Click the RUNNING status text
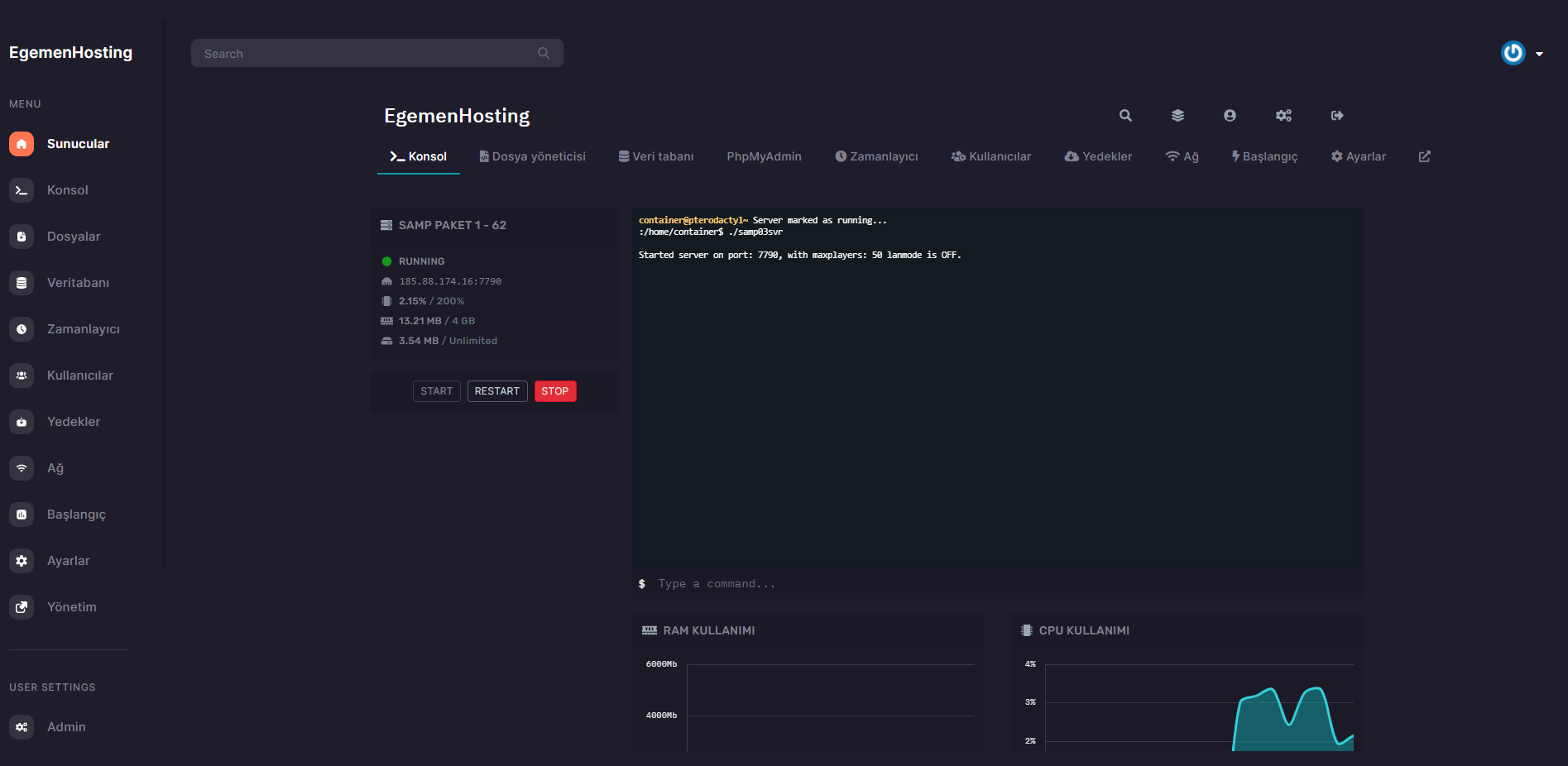 [422, 261]
